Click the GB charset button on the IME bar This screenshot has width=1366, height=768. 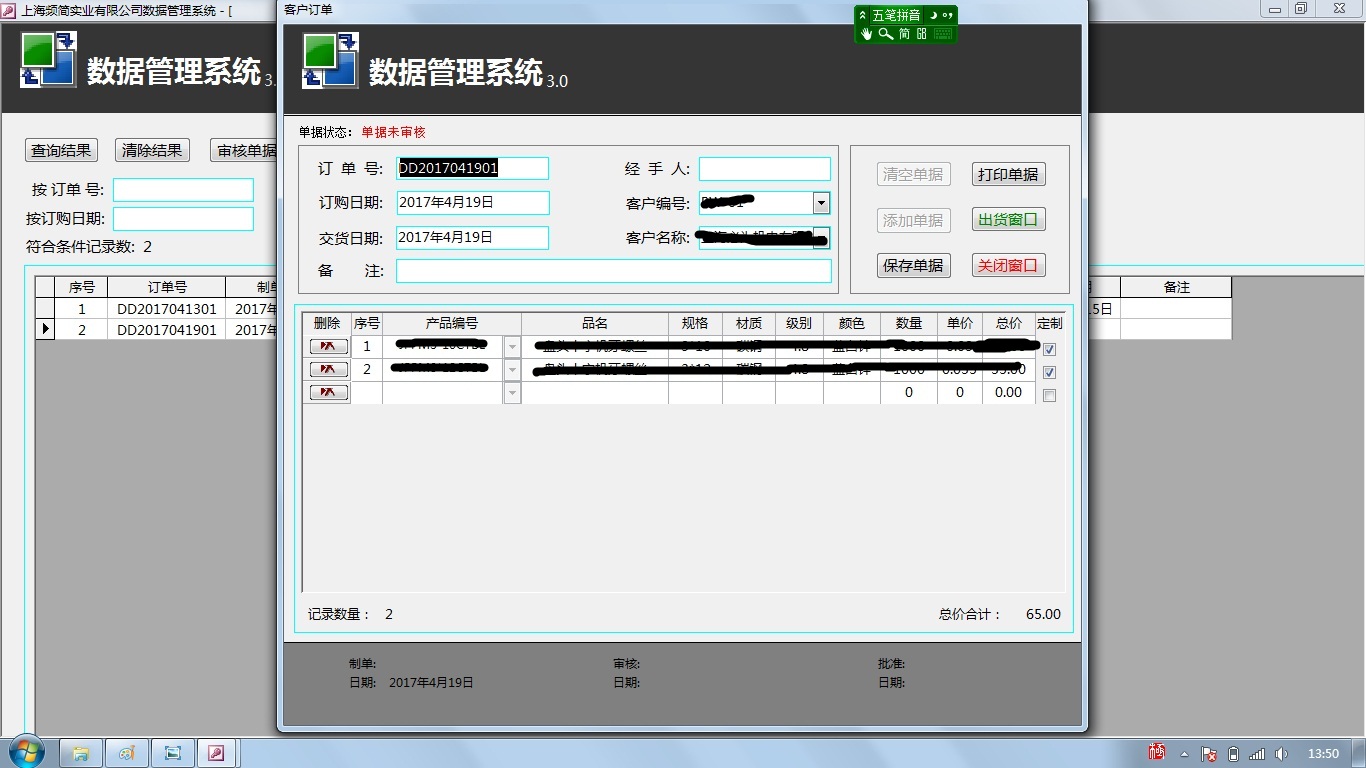point(922,33)
